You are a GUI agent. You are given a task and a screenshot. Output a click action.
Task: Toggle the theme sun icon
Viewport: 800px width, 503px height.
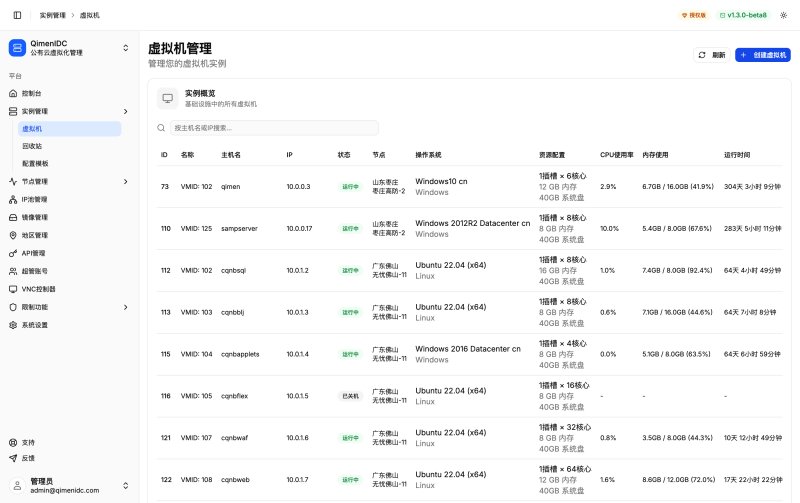784,15
